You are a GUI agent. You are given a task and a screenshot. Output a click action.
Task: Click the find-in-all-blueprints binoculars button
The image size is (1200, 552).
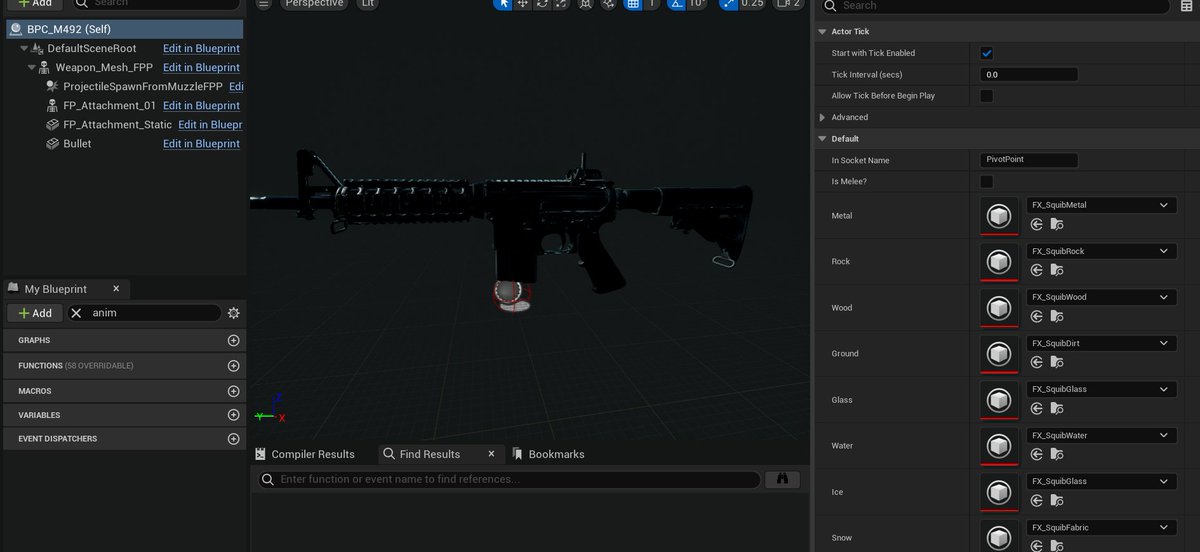click(x=782, y=479)
